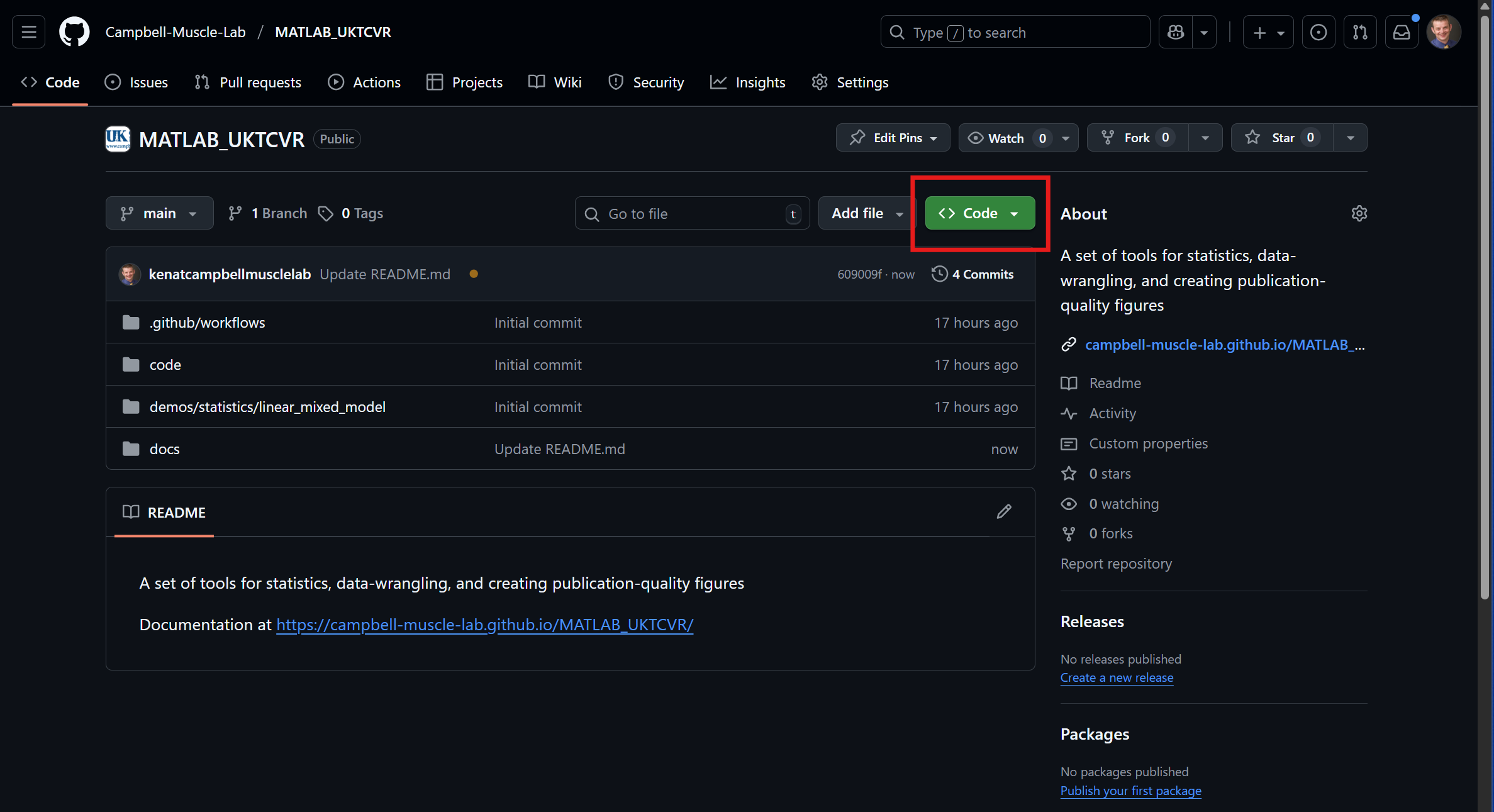Open commit hash 609009f
Image resolution: width=1494 pixels, height=812 pixels.
click(859, 274)
